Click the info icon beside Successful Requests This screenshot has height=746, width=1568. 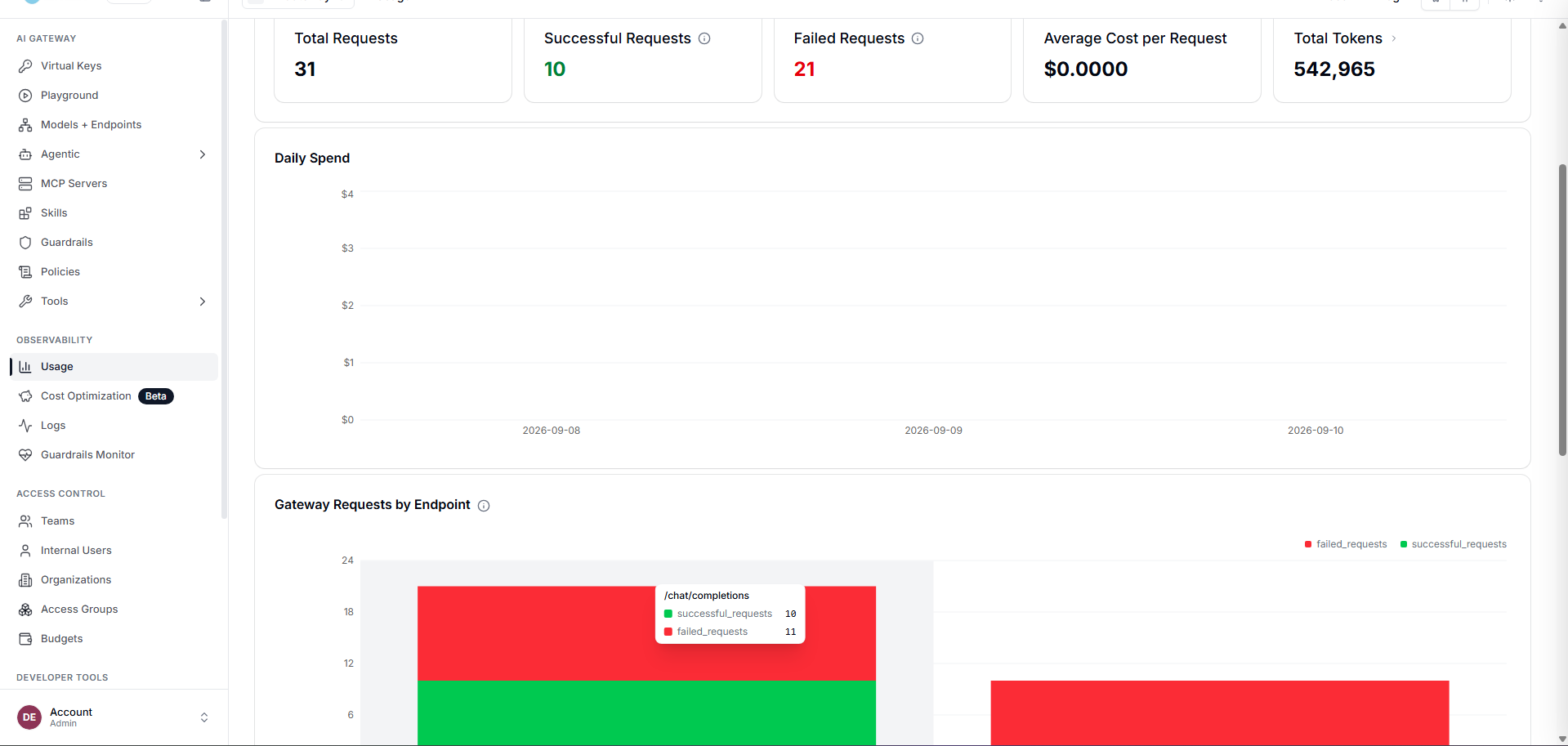[x=704, y=38]
